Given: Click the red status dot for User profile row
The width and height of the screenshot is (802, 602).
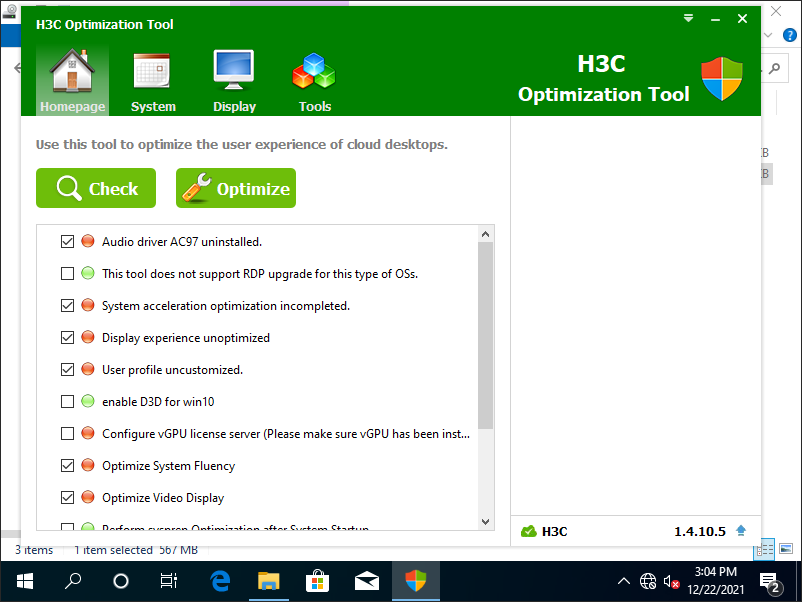Looking at the screenshot, I should (88, 369).
